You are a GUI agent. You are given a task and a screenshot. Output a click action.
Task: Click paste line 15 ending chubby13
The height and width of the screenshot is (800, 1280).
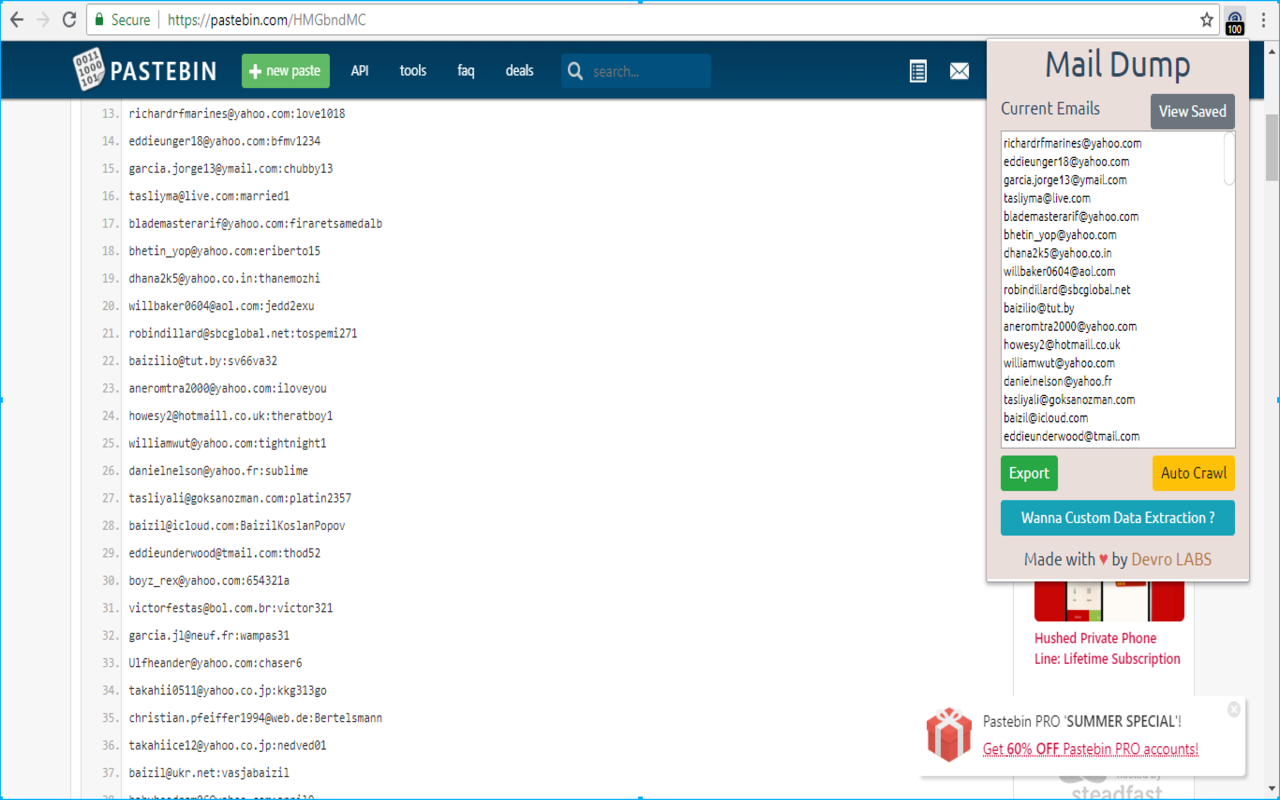(231, 169)
